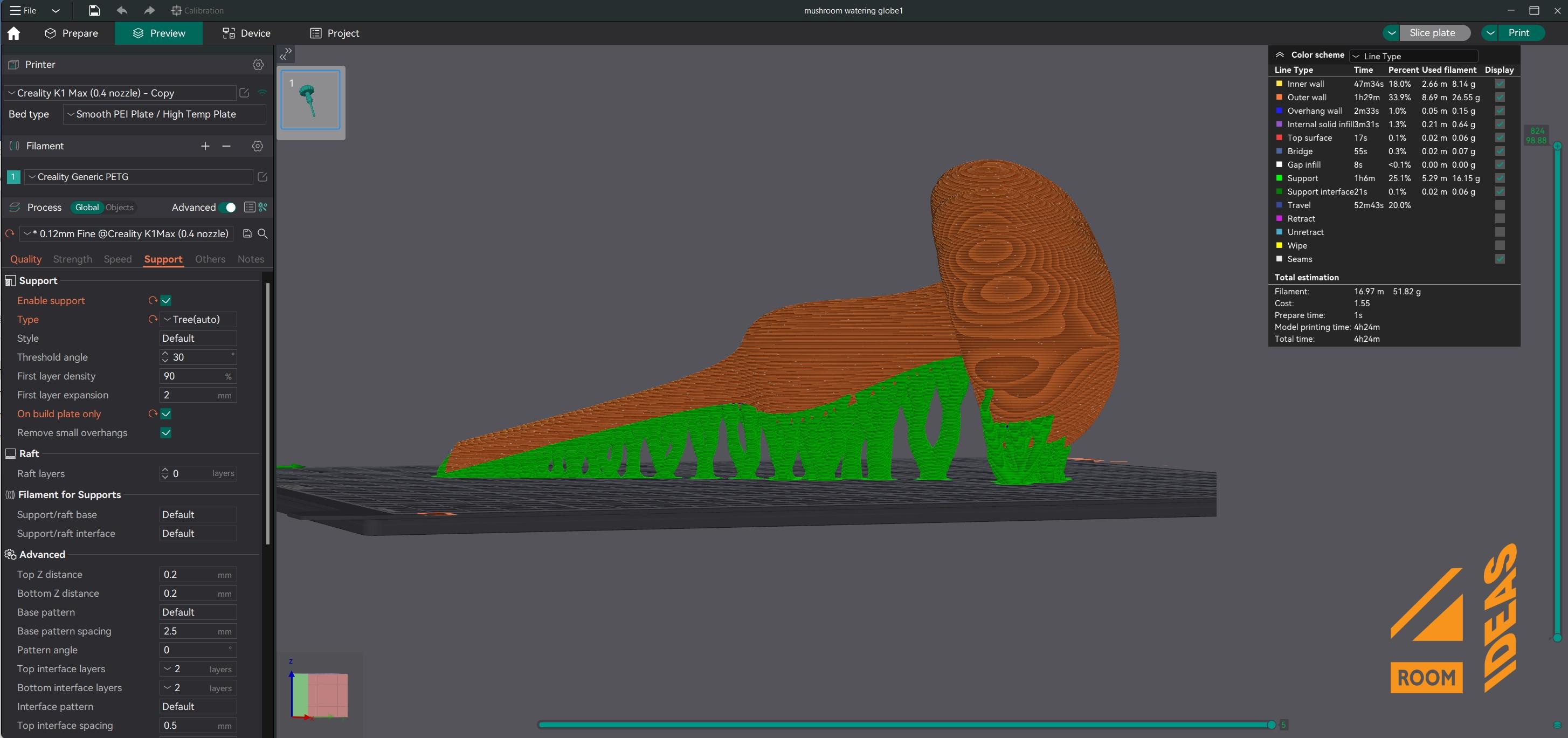This screenshot has height=738, width=1568.
Task: Reset On build plate only value
Action: coord(152,413)
